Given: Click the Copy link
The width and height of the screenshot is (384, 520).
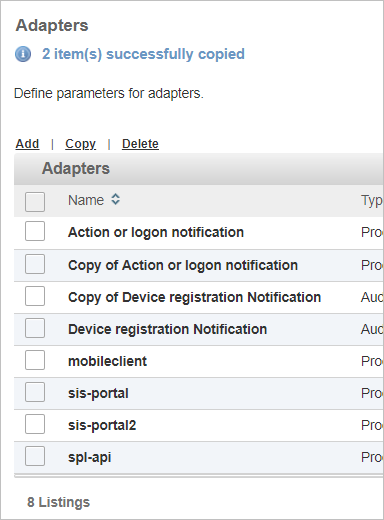Looking at the screenshot, I should (80, 144).
